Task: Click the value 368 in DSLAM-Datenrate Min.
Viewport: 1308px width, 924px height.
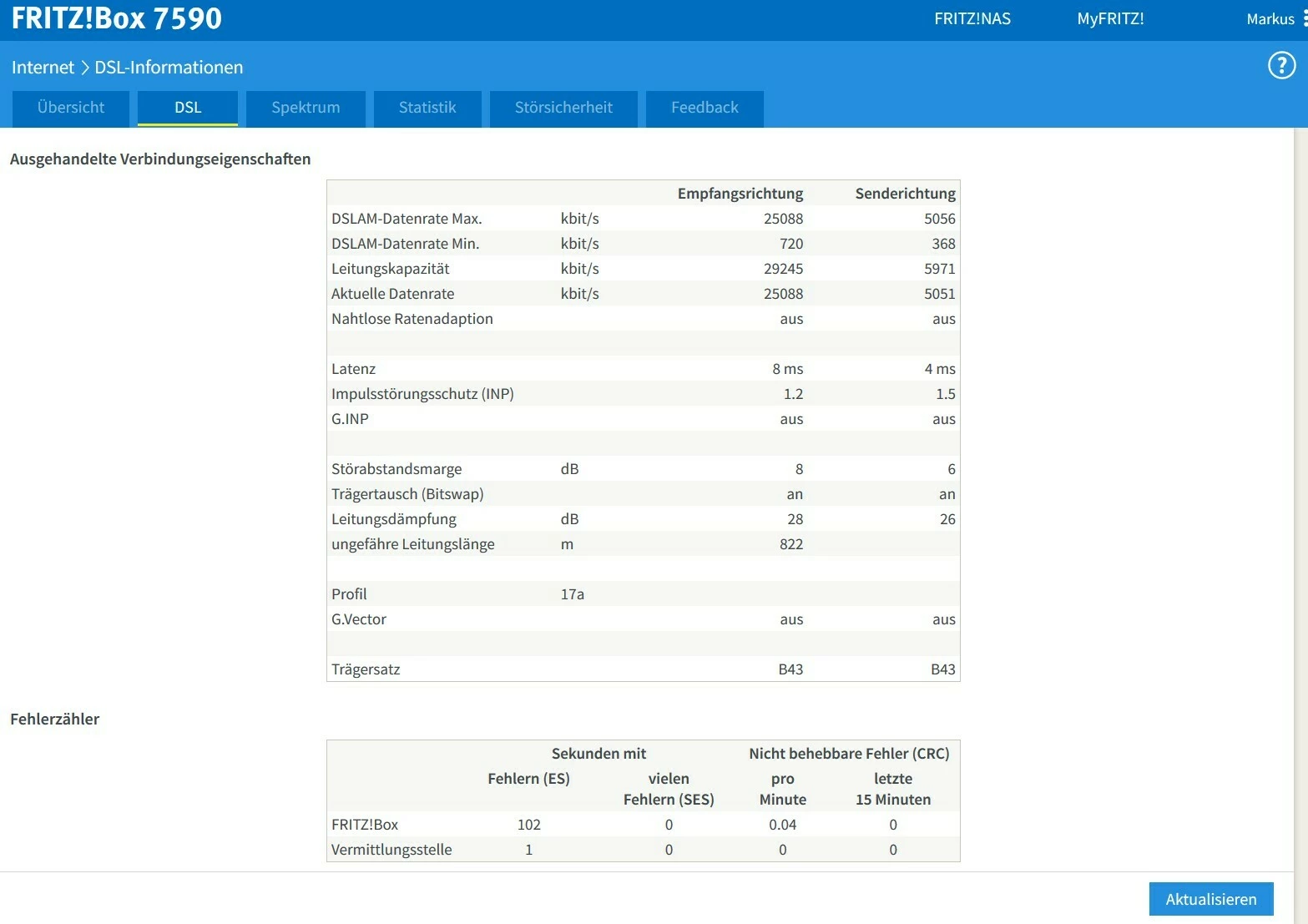Action: pos(943,244)
